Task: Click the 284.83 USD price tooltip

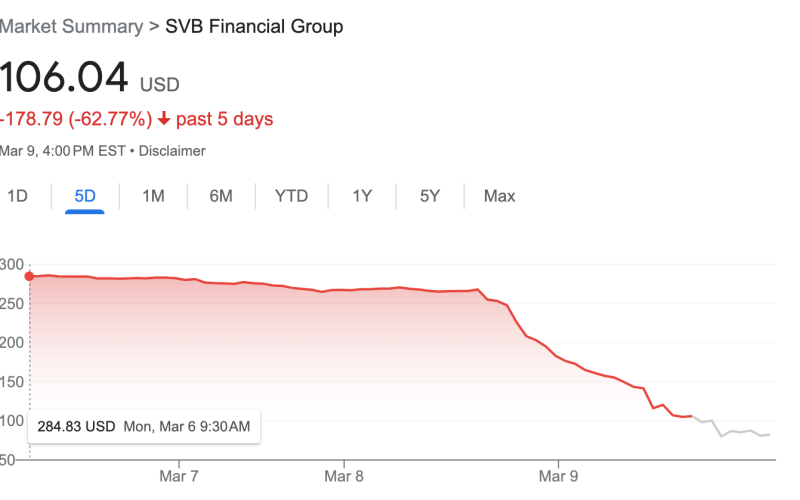Action: click(x=144, y=426)
